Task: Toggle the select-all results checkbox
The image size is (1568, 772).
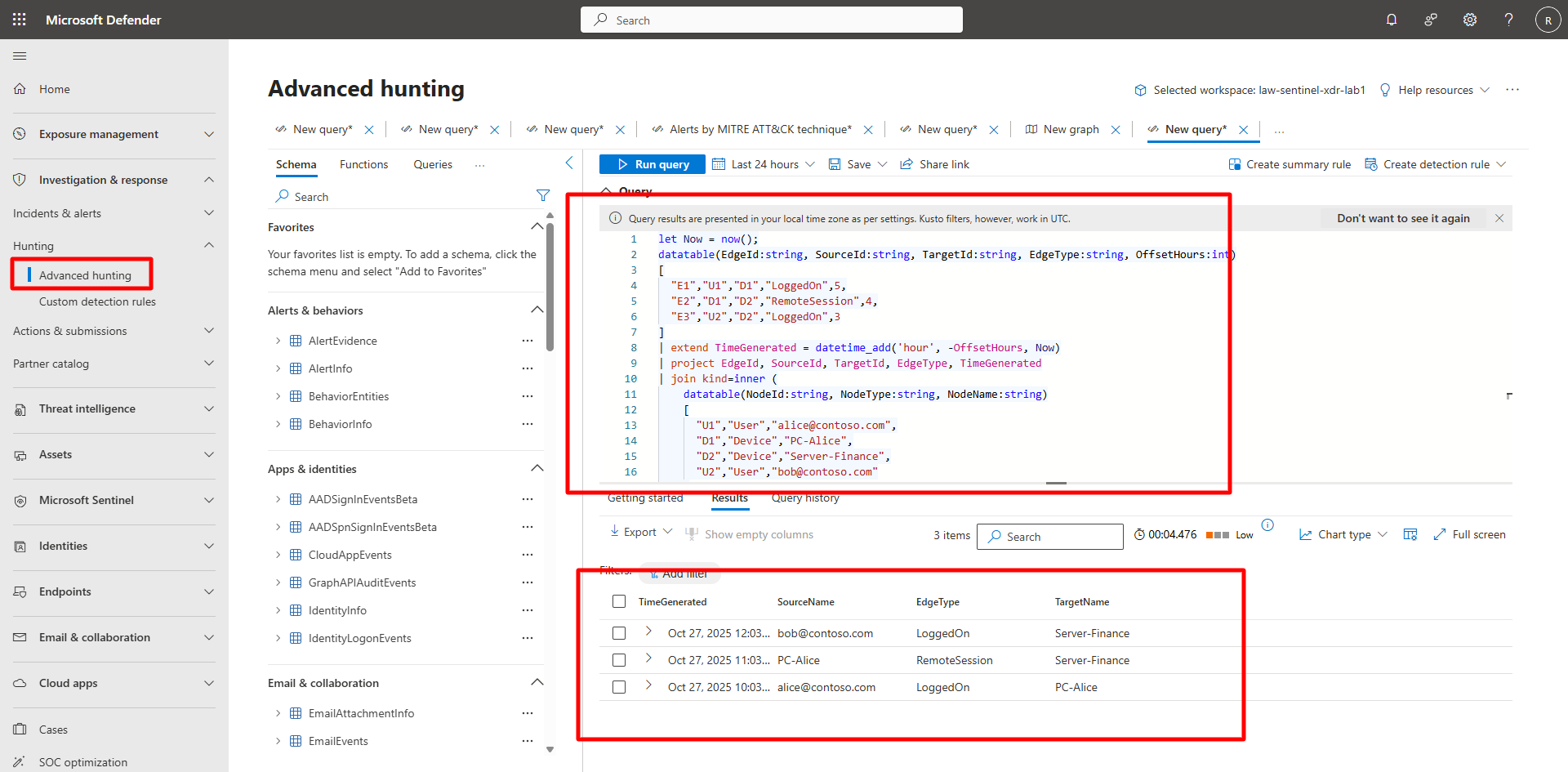Action: [619, 601]
